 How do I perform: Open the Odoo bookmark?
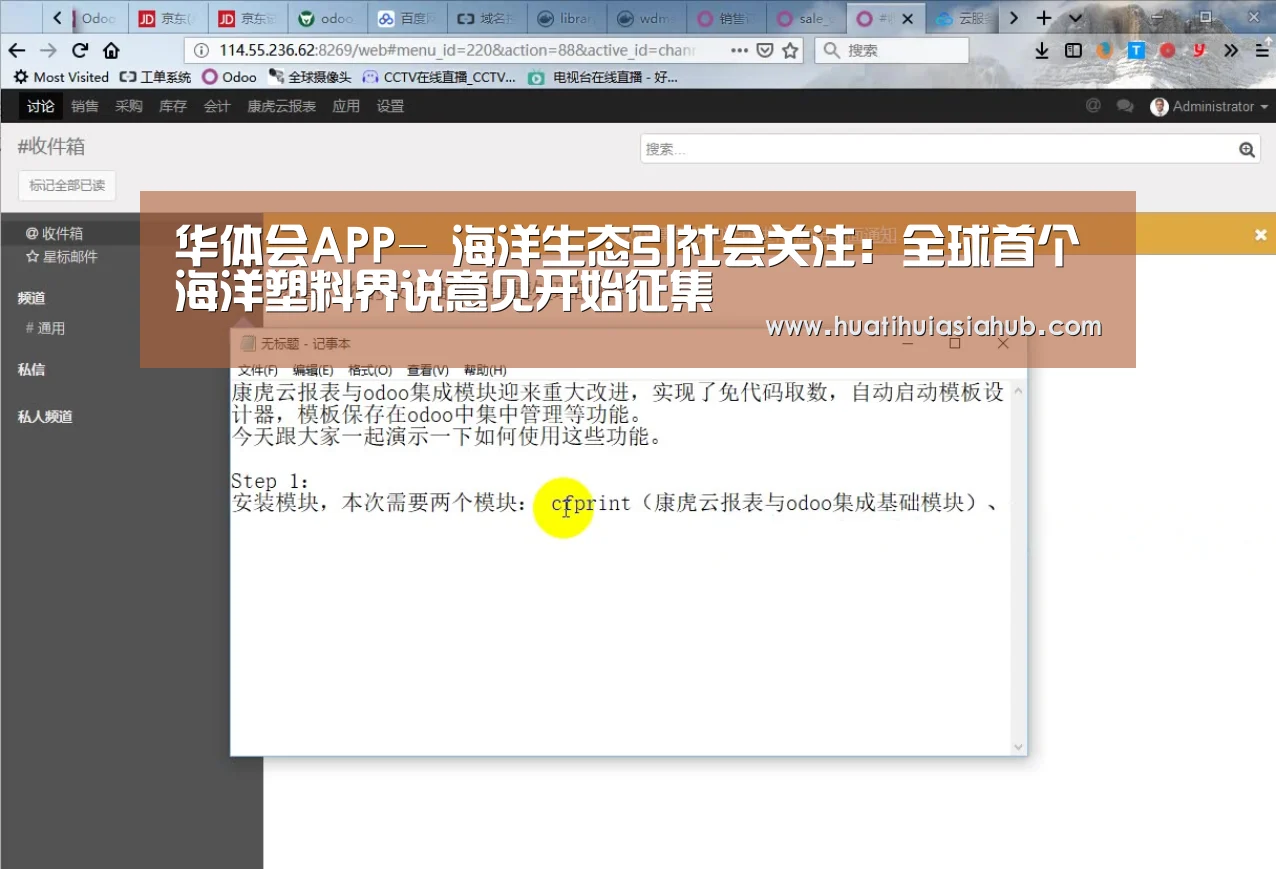(229, 77)
